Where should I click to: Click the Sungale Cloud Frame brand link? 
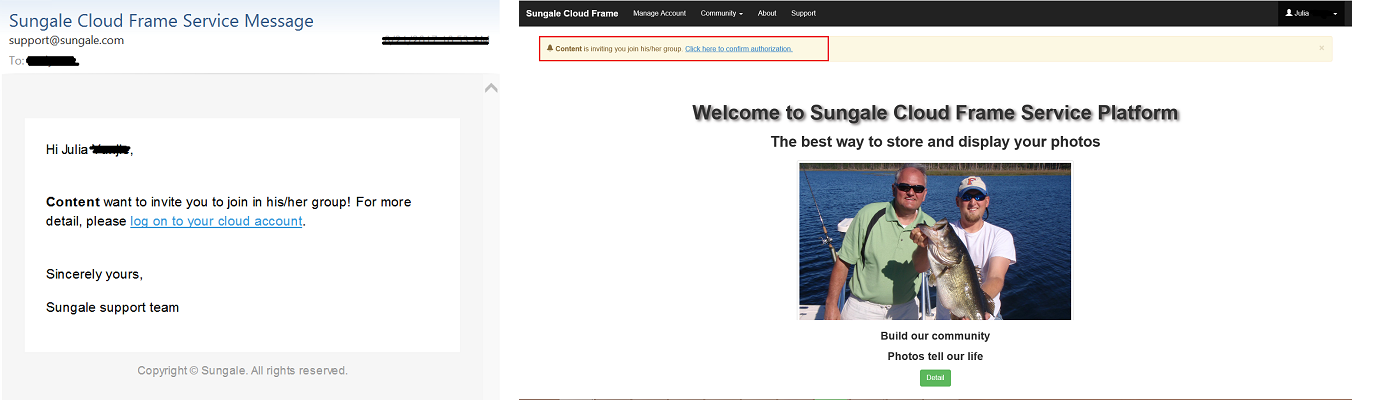572,13
